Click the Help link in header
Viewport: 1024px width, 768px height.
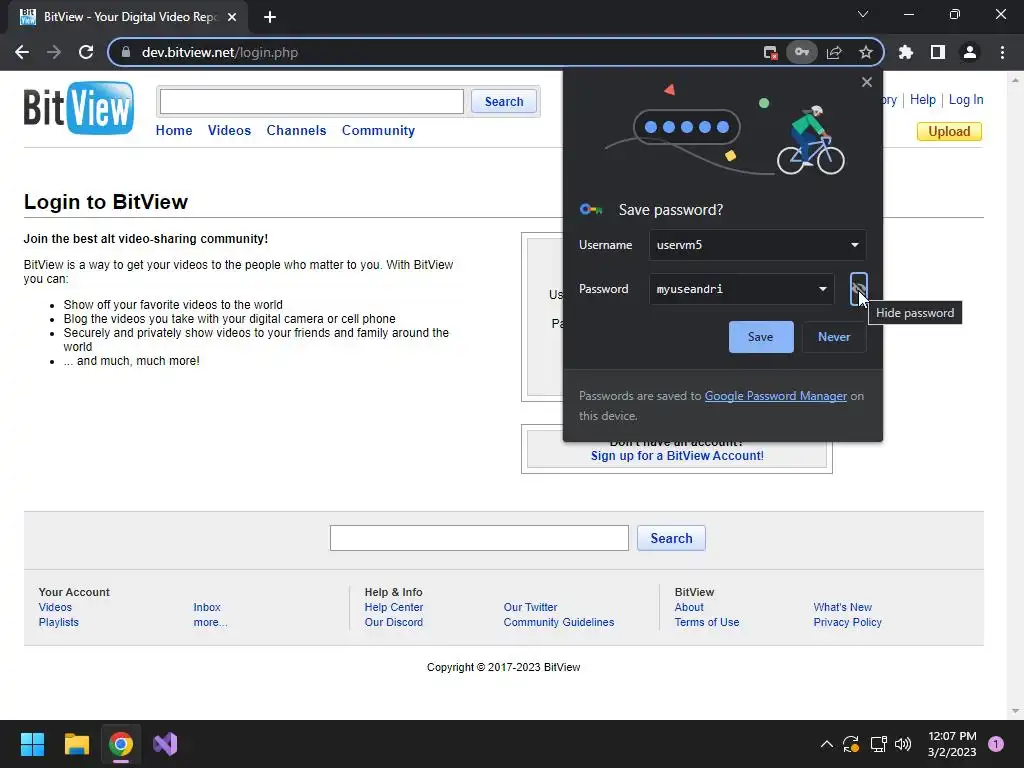coord(923,99)
